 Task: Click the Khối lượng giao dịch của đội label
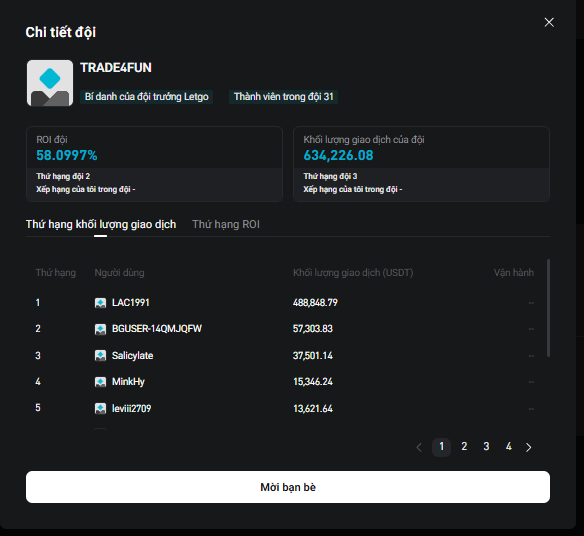tap(364, 140)
